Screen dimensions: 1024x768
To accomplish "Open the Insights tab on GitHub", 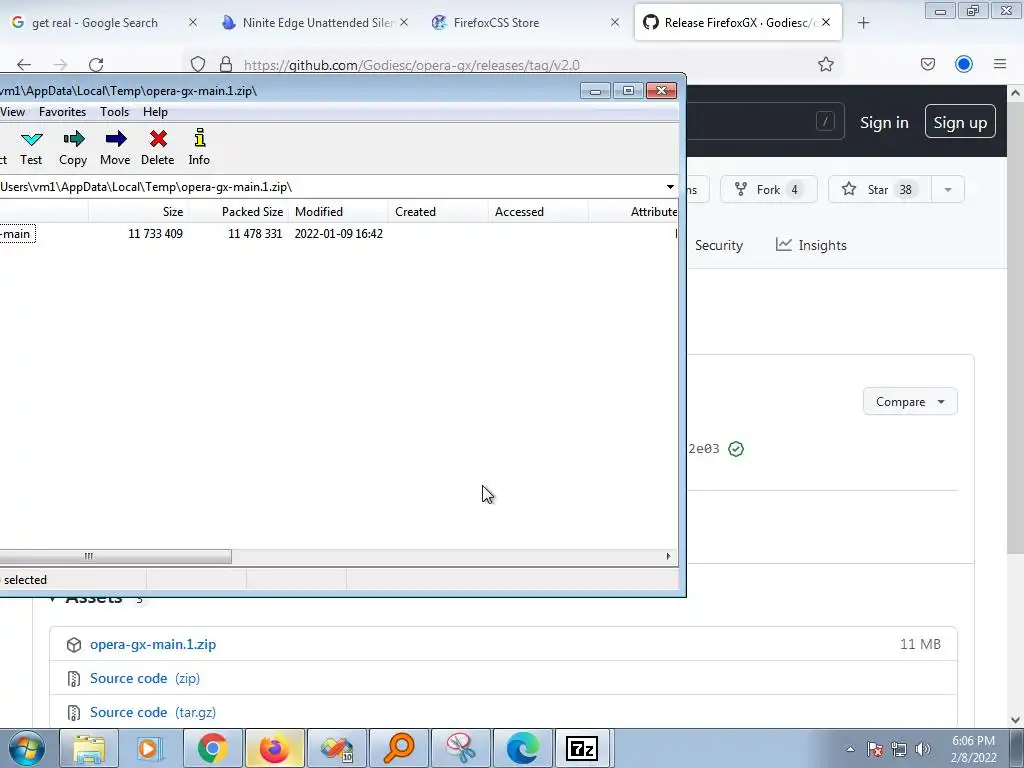I will (811, 246).
